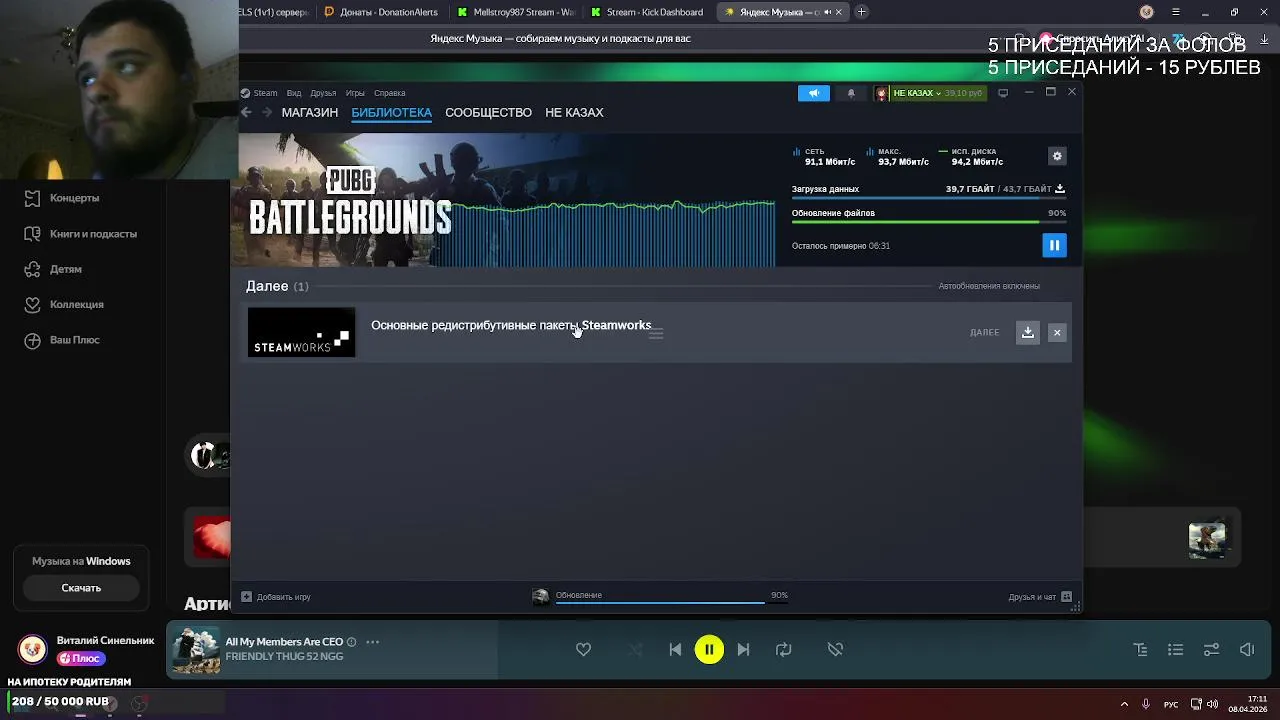Like the track with heart icon
This screenshot has width=1280, height=720.
[x=583, y=649]
